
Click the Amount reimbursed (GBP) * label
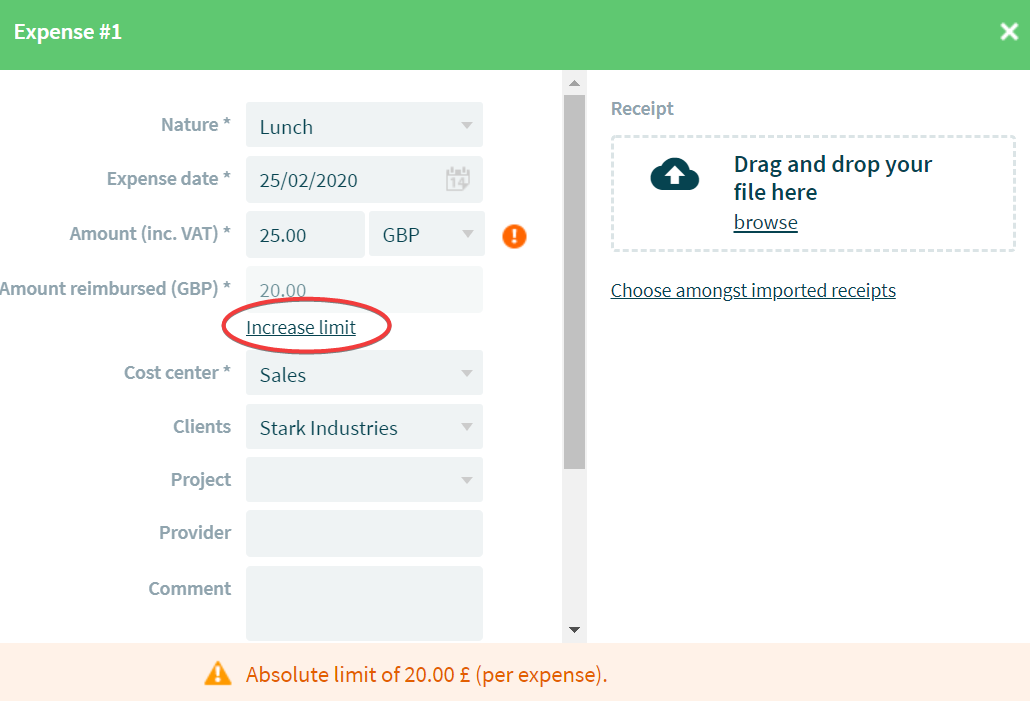pyautogui.click(x=116, y=288)
